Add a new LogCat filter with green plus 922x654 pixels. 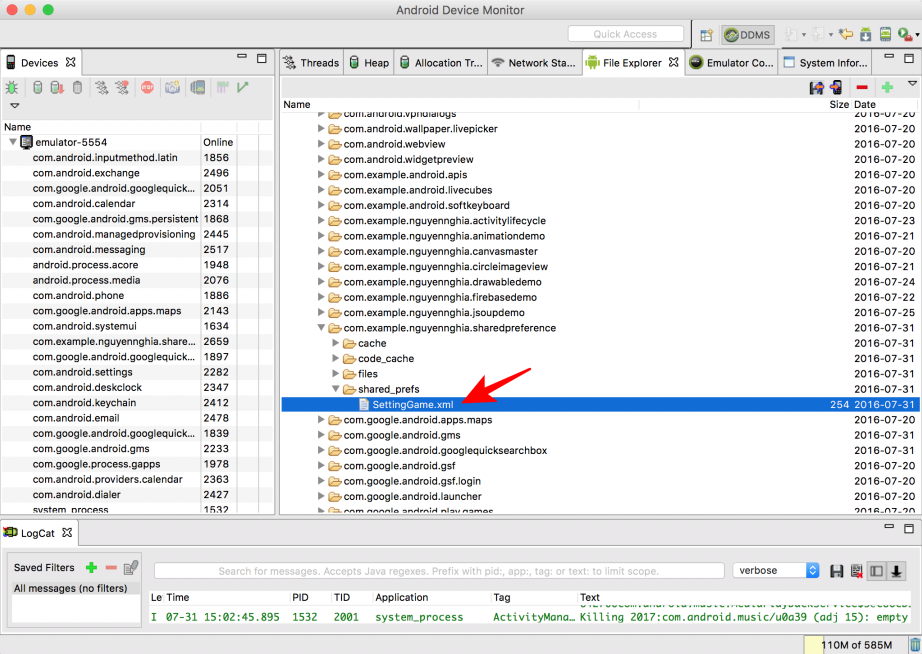(x=91, y=567)
